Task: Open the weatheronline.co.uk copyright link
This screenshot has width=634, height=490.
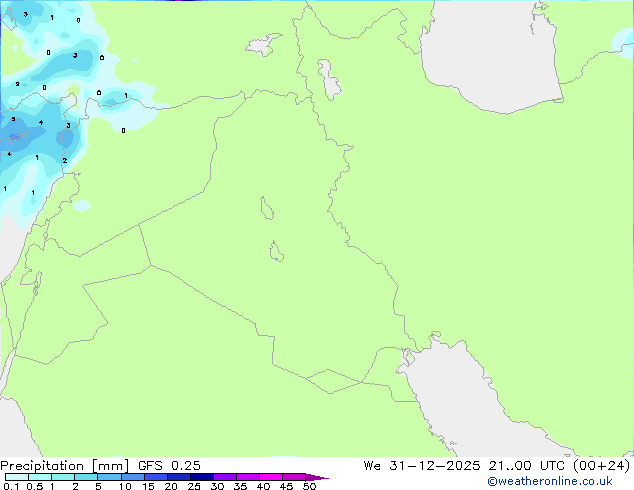Action: [x=549, y=481]
